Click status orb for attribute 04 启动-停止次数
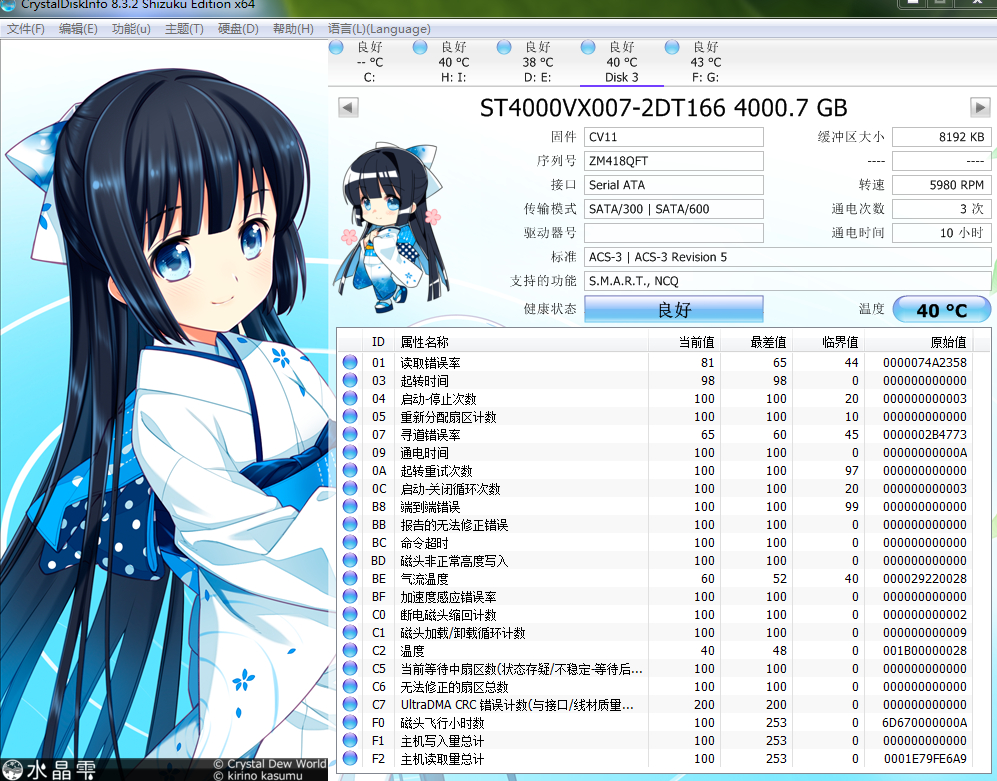This screenshot has height=781, width=997. [x=350, y=398]
